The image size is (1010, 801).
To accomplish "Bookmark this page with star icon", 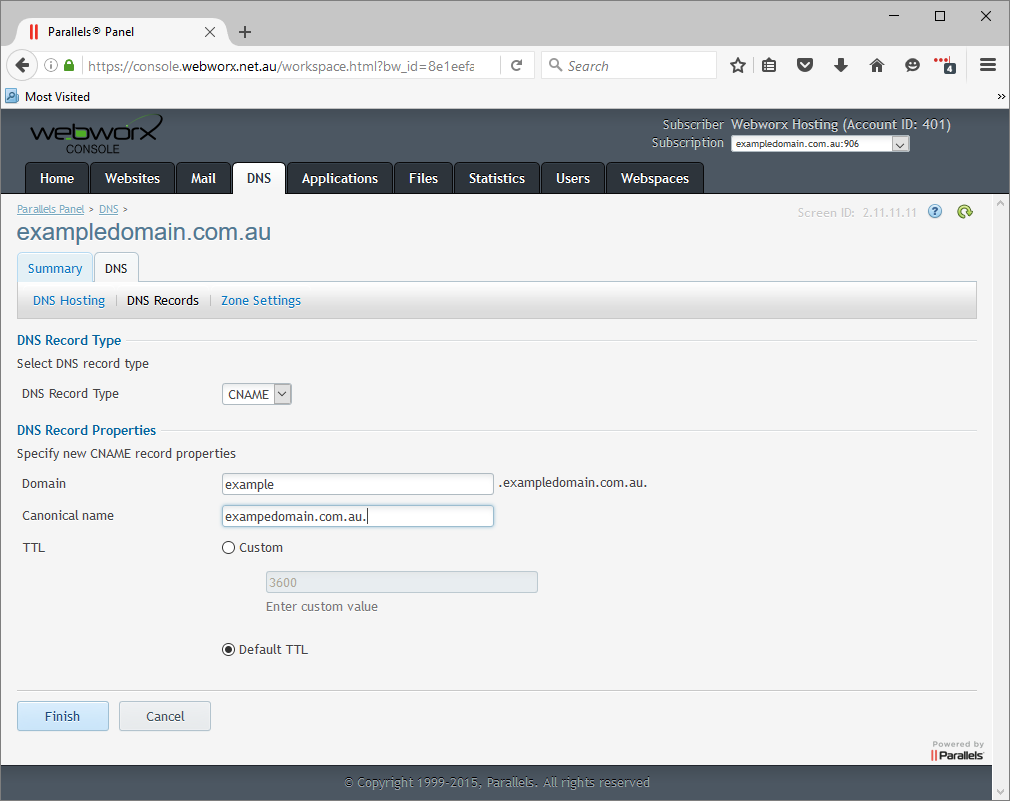I will [738, 66].
